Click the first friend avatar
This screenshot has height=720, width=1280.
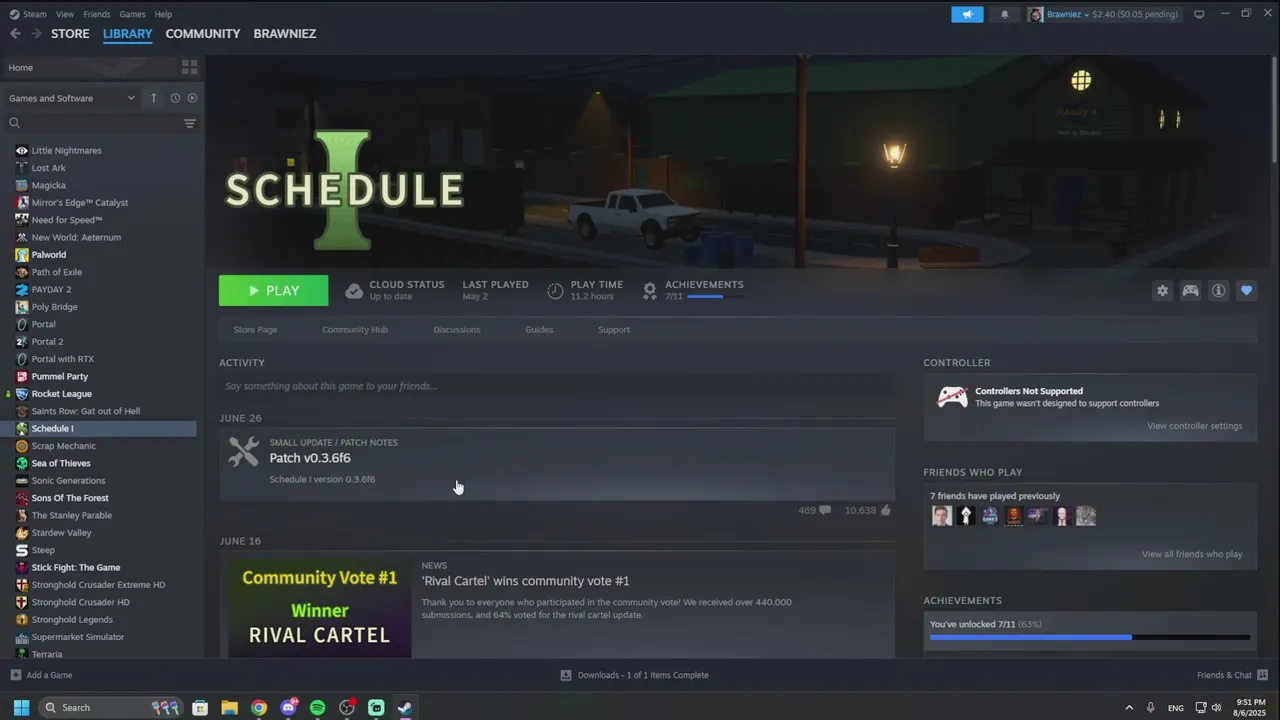(x=941, y=516)
